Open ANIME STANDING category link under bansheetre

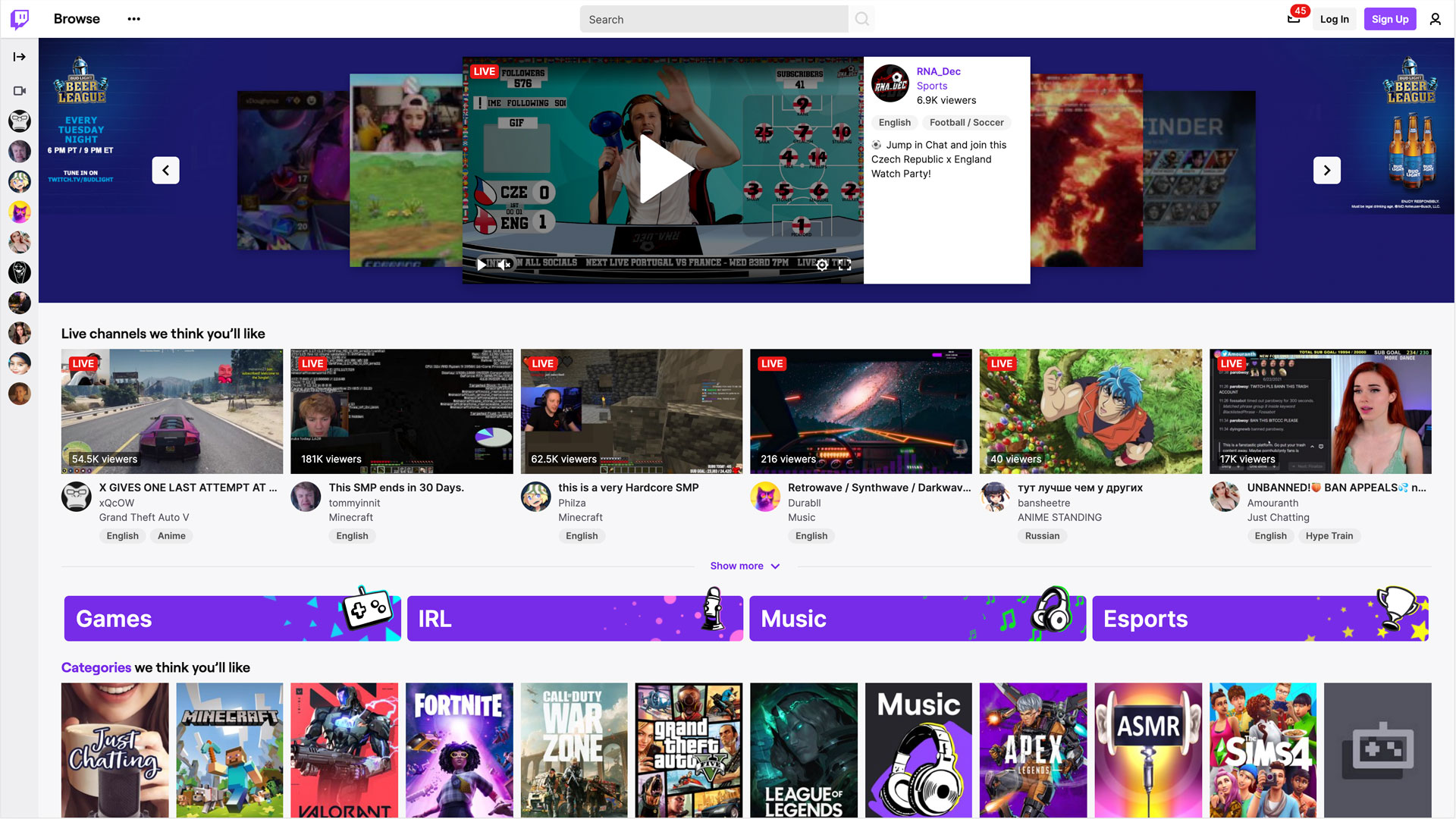[1059, 517]
